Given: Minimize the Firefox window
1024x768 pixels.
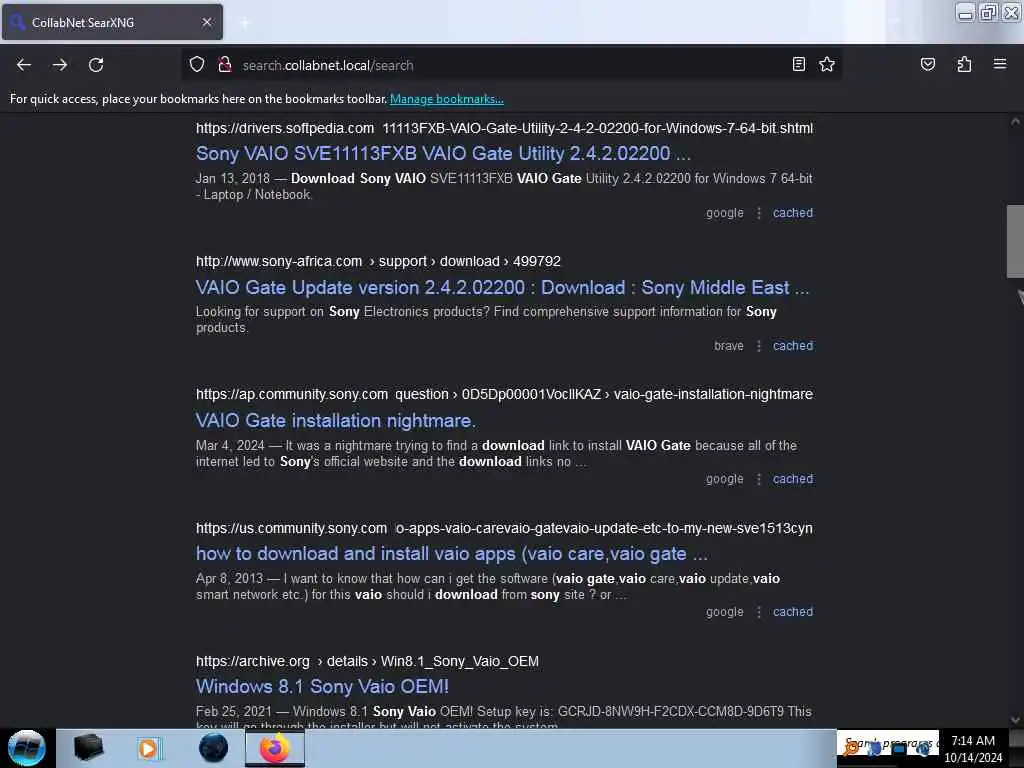Looking at the screenshot, I should [965, 12].
